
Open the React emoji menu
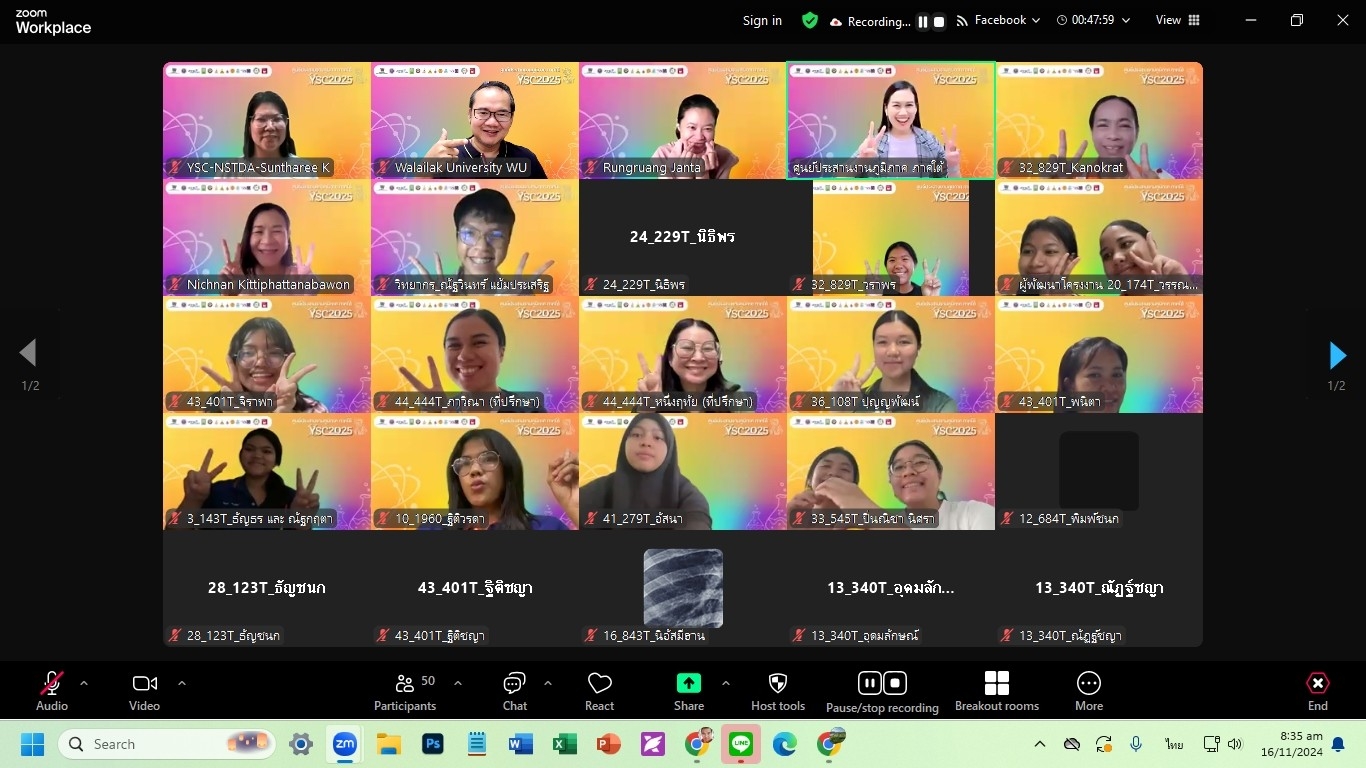coord(599,690)
